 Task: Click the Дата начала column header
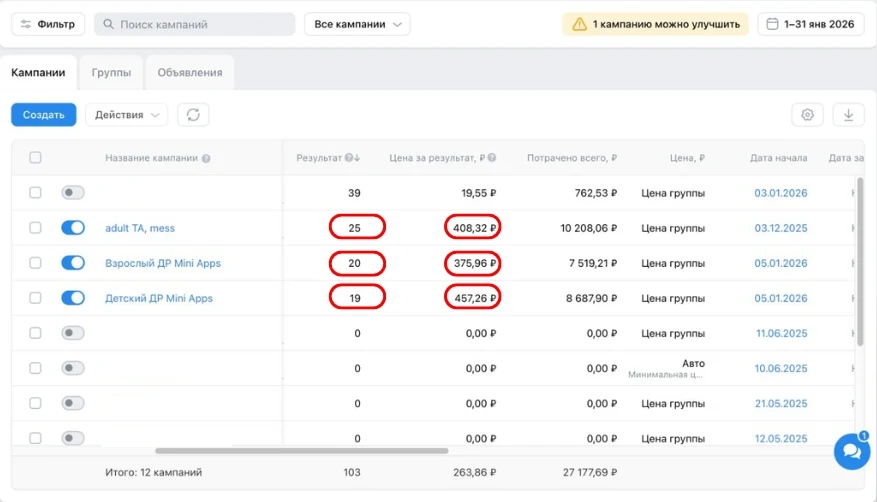(779, 158)
